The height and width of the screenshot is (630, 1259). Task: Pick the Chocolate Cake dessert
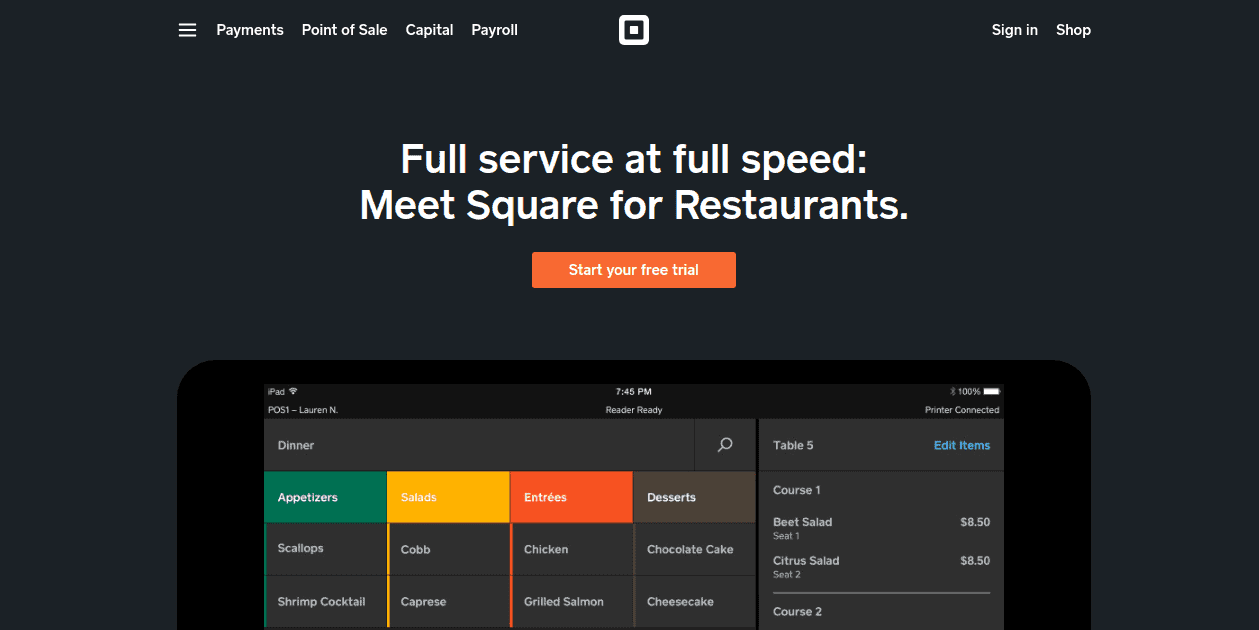694,549
